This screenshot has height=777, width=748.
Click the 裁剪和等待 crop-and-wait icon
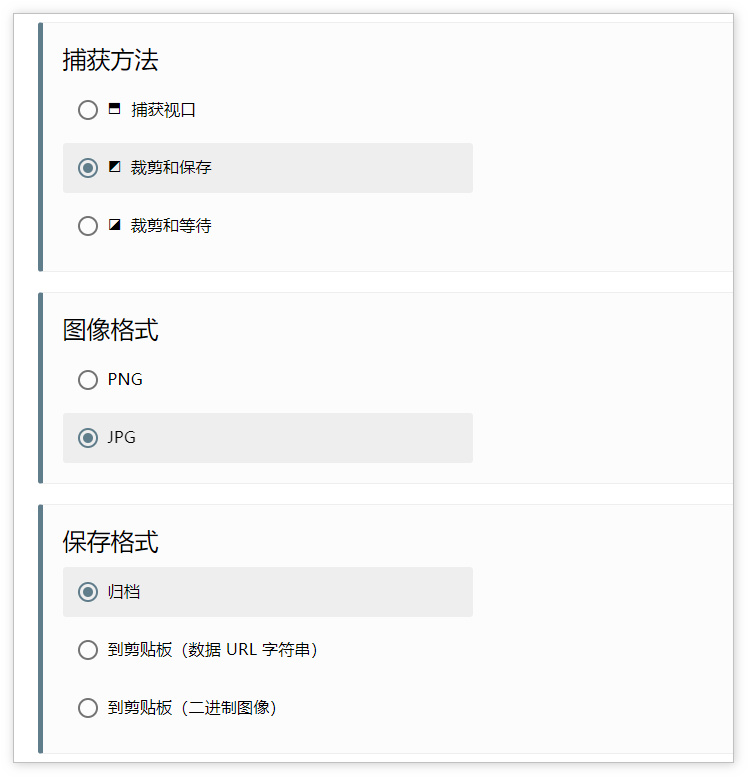pyautogui.click(x=114, y=225)
